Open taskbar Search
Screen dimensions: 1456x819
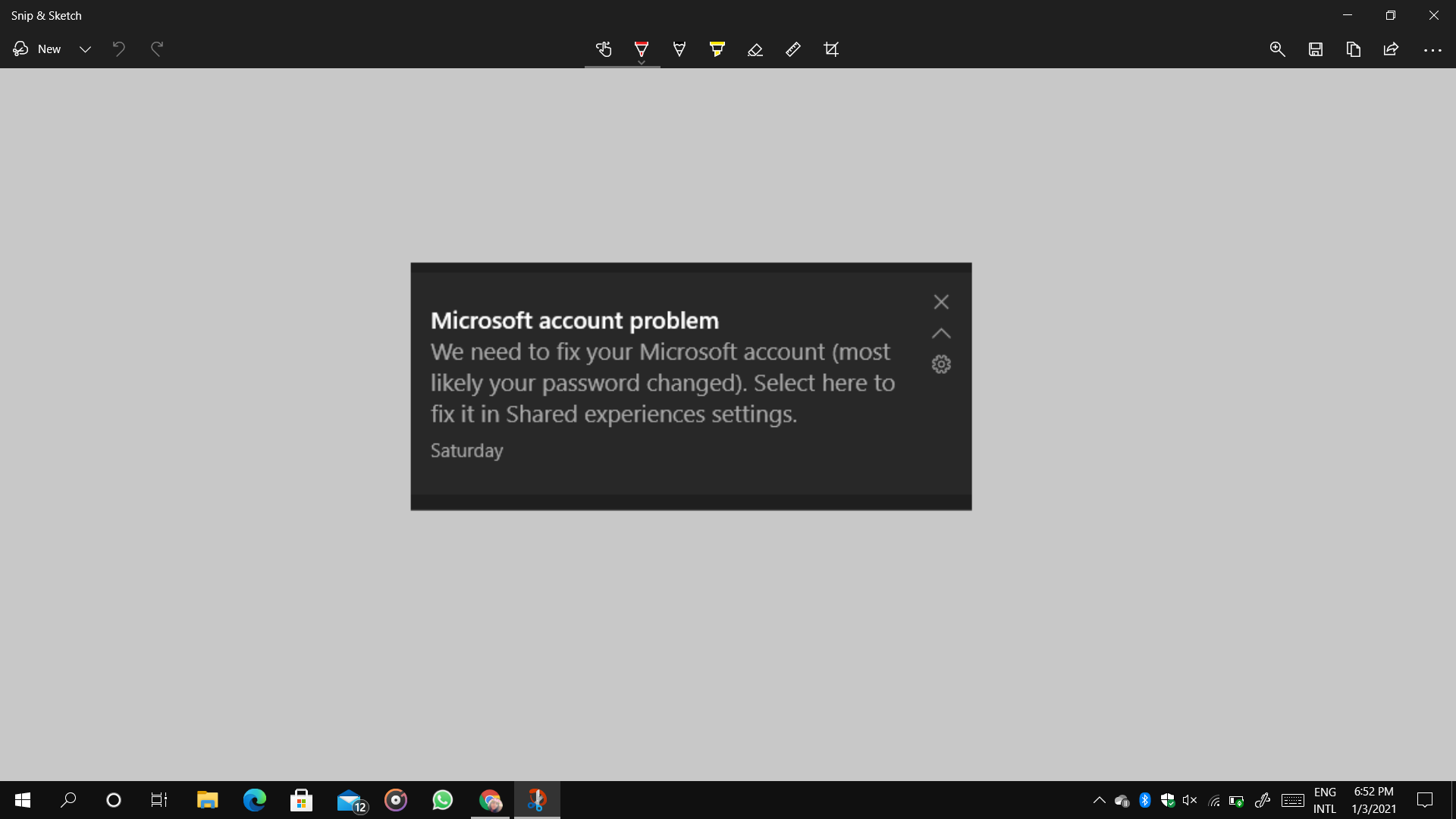pos(68,800)
